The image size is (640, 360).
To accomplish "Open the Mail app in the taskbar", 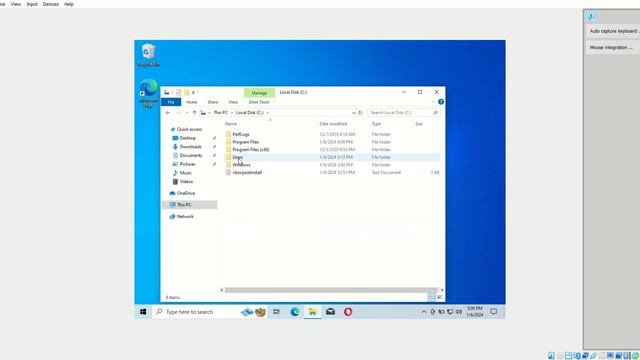I will click(x=330, y=312).
